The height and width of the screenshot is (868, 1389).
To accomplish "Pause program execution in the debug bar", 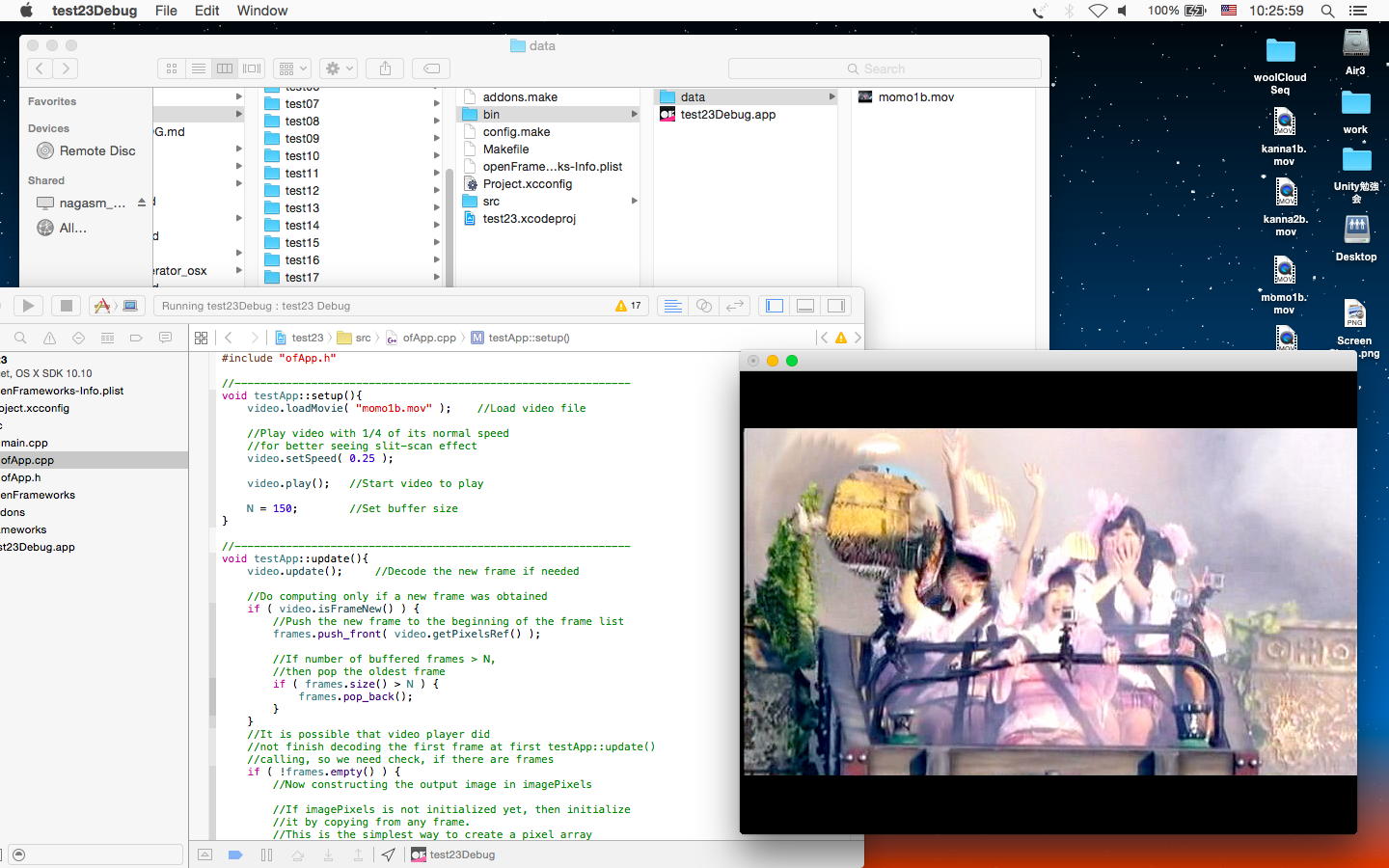I will 266,854.
